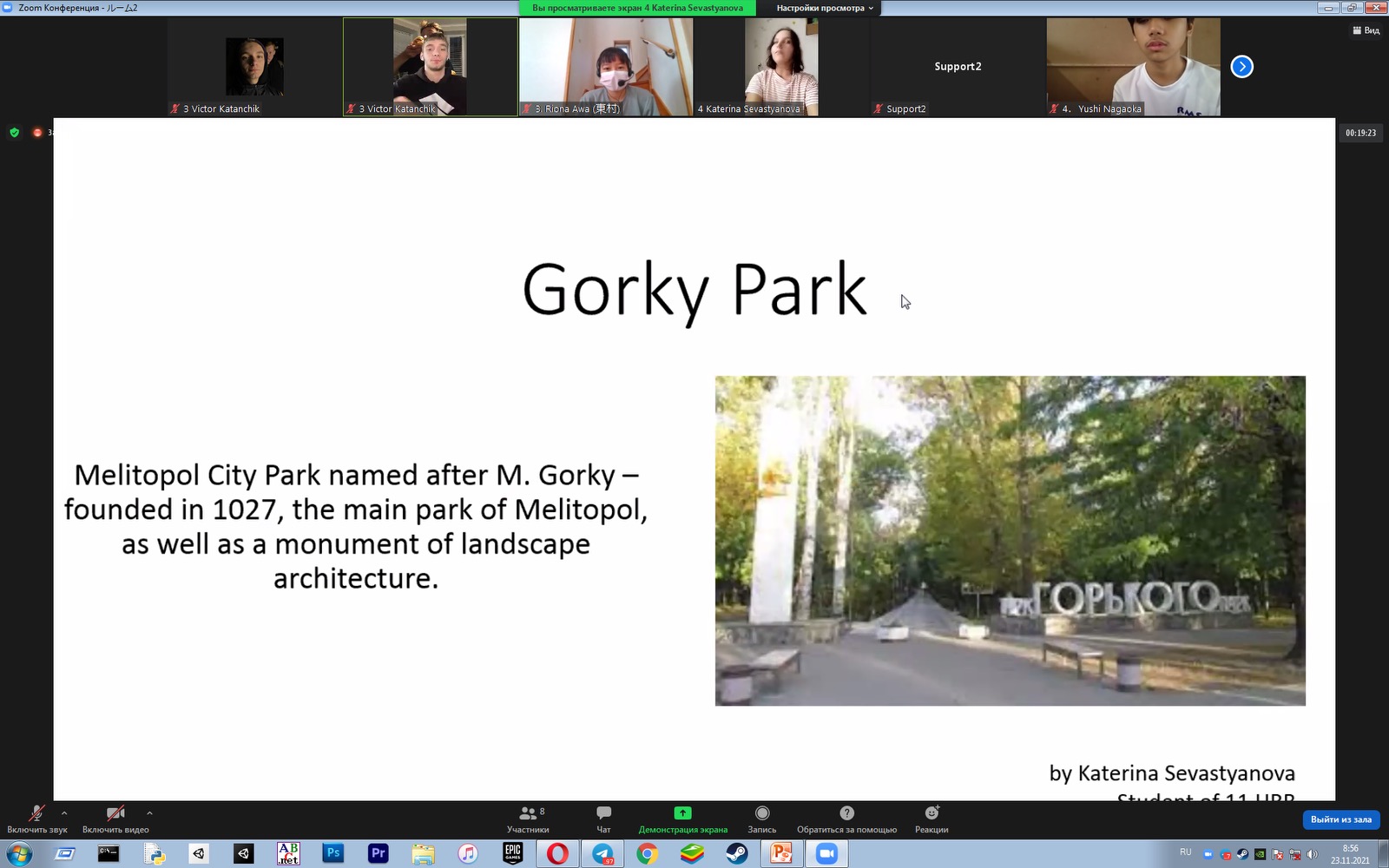Expand video options arrow beside camera
1389x868 pixels.
(x=149, y=813)
